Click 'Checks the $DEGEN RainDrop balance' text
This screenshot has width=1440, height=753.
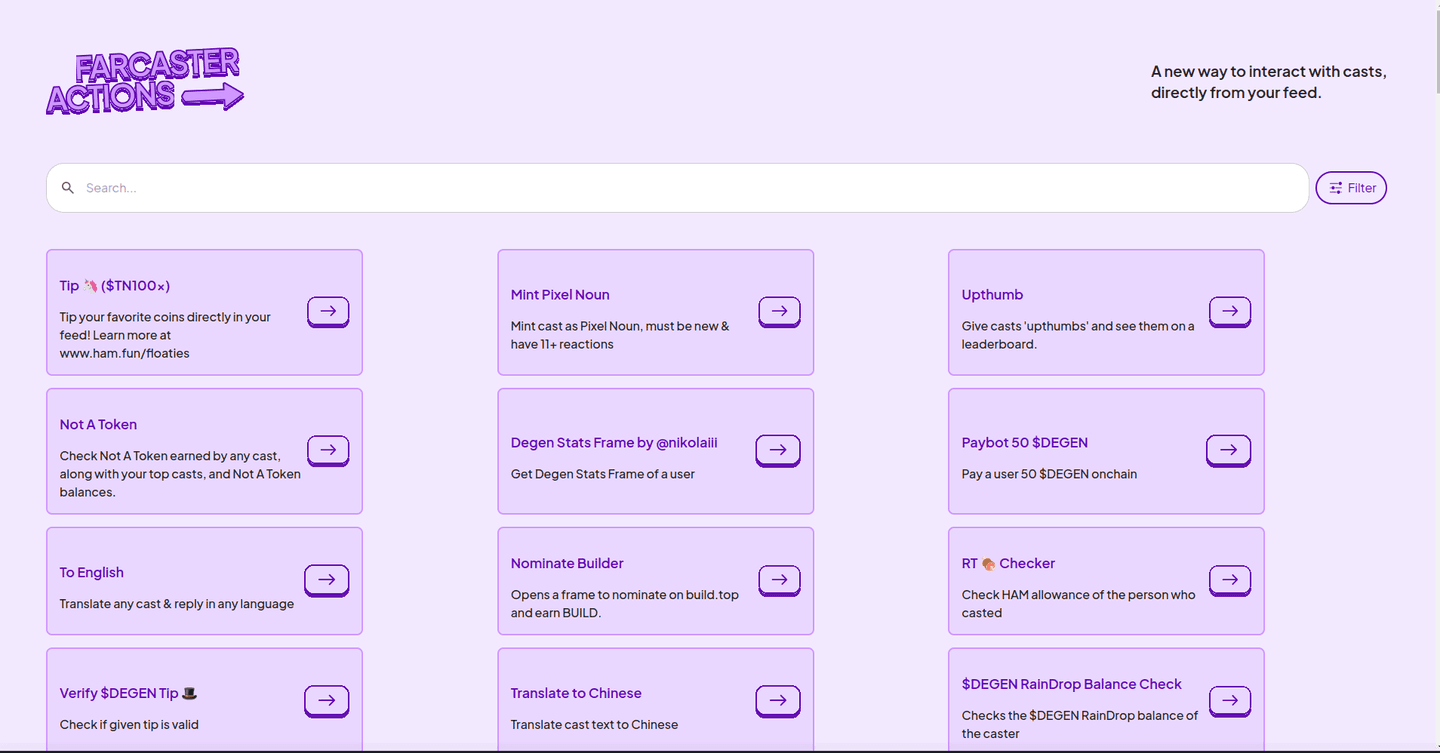tap(1080, 725)
